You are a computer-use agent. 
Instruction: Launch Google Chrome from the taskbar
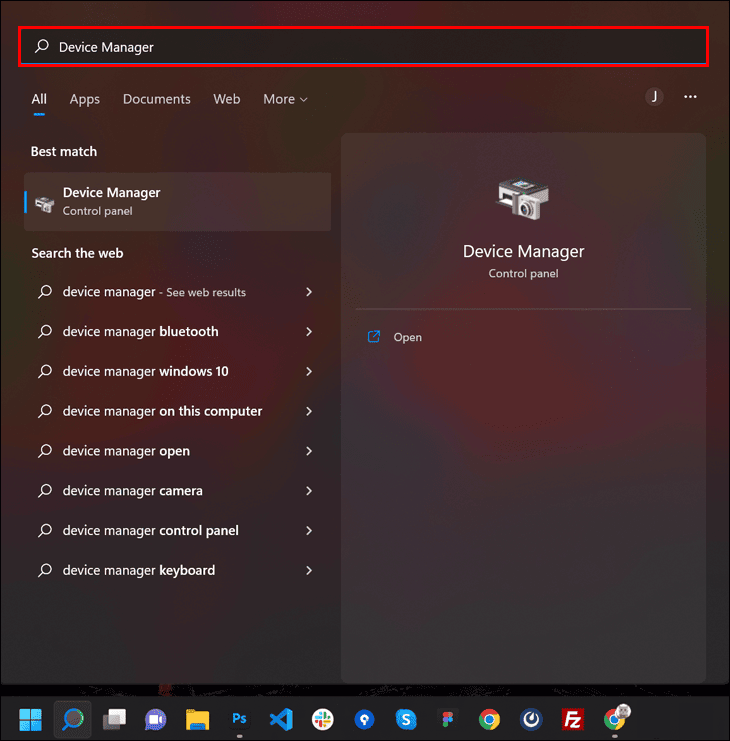click(489, 720)
